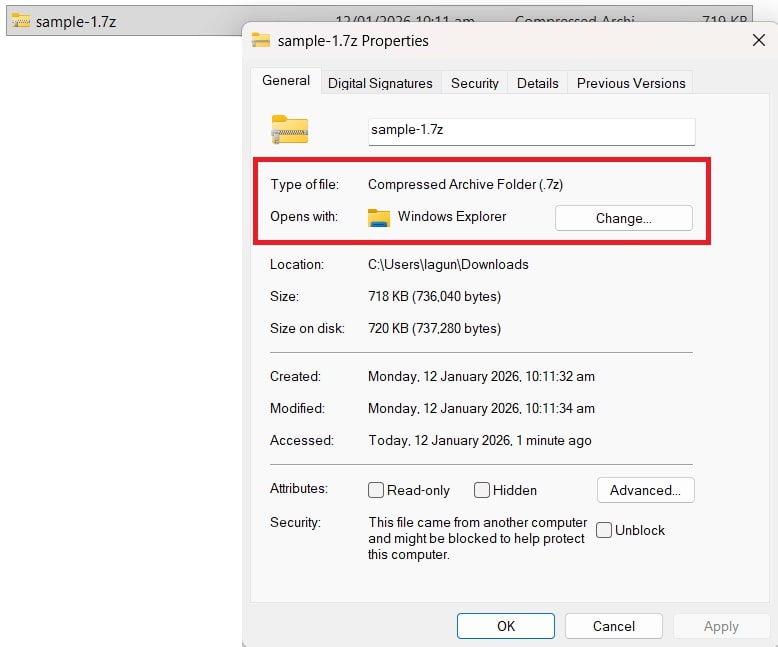The height and width of the screenshot is (647, 778).
Task: Switch to the Details tab
Action: tap(537, 83)
